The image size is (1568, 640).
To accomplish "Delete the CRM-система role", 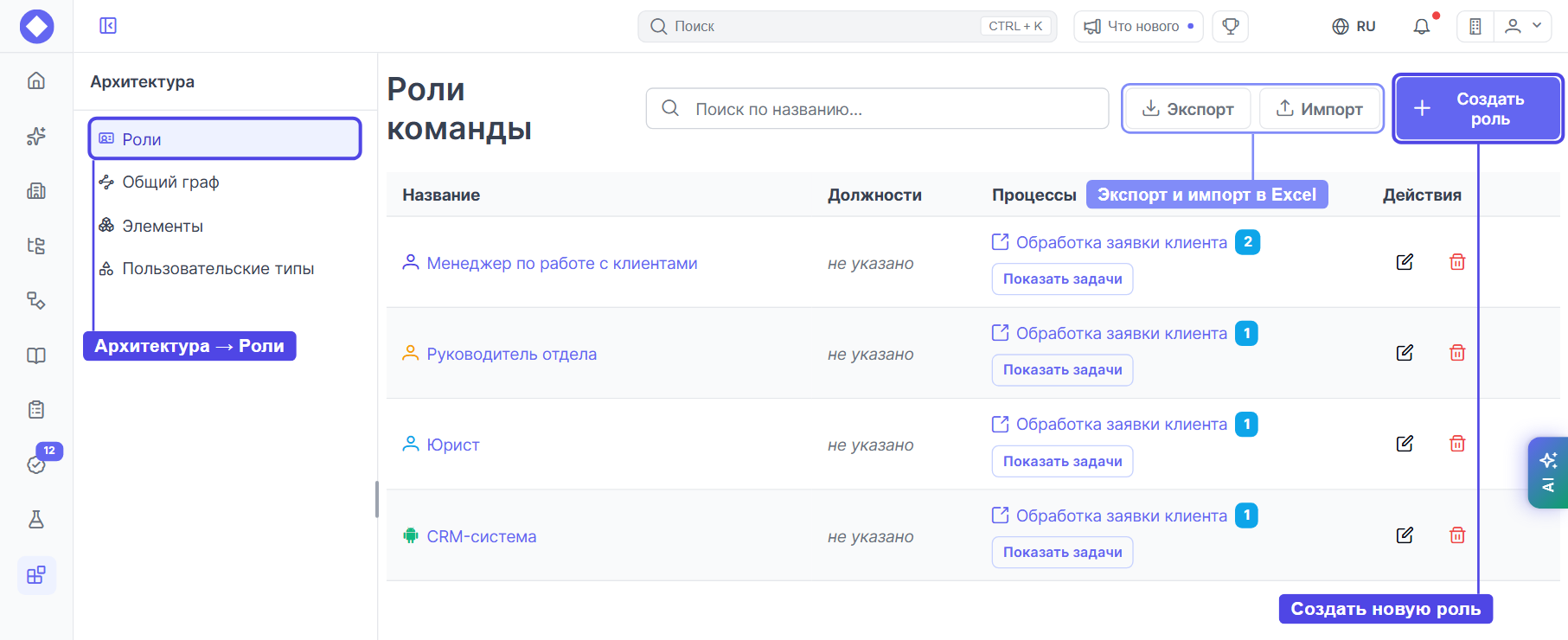I will coord(1457,535).
